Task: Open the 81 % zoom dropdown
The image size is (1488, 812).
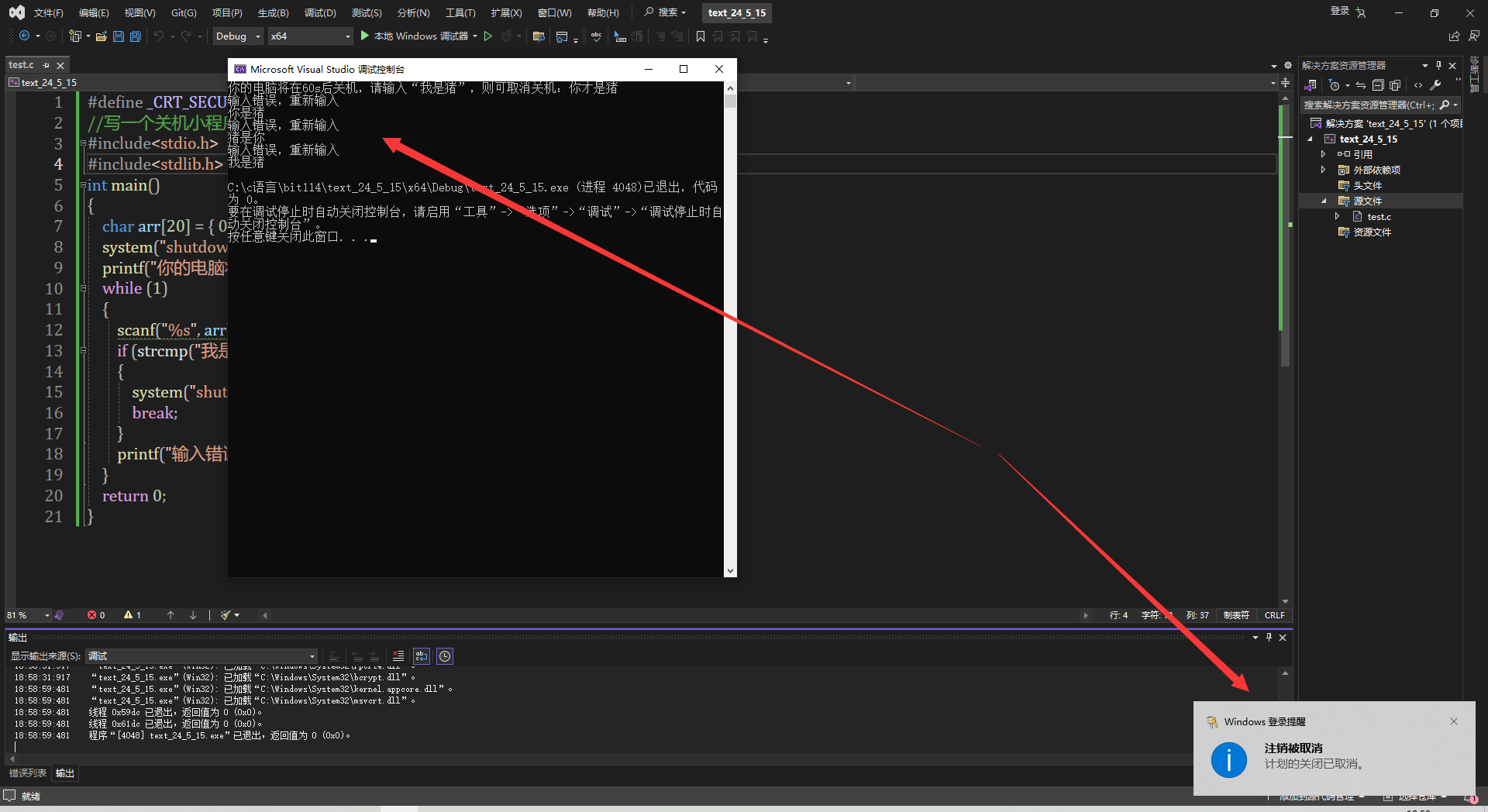Action: (x=28, y=615)
